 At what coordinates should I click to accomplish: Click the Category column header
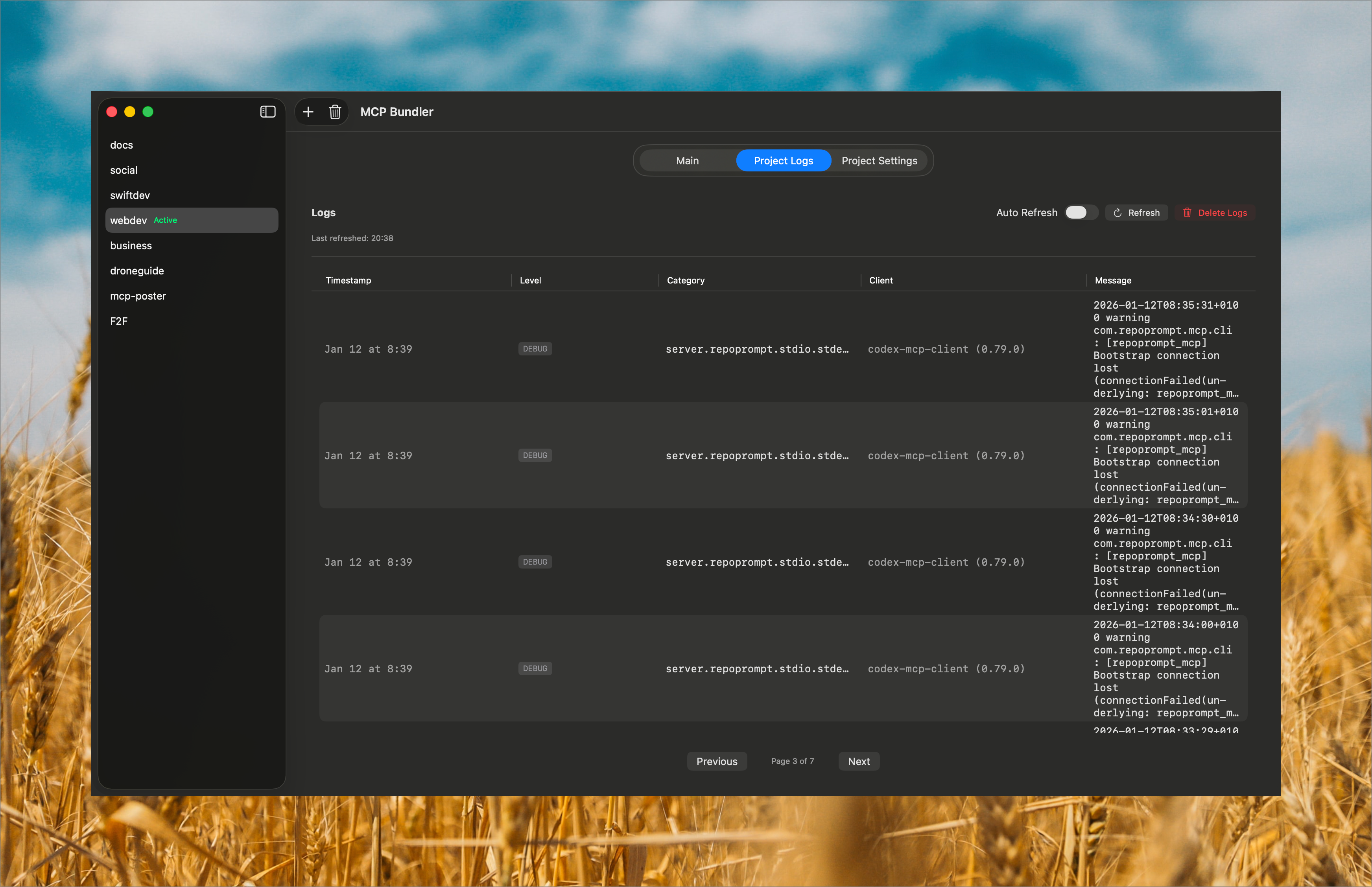coord(685,280)
